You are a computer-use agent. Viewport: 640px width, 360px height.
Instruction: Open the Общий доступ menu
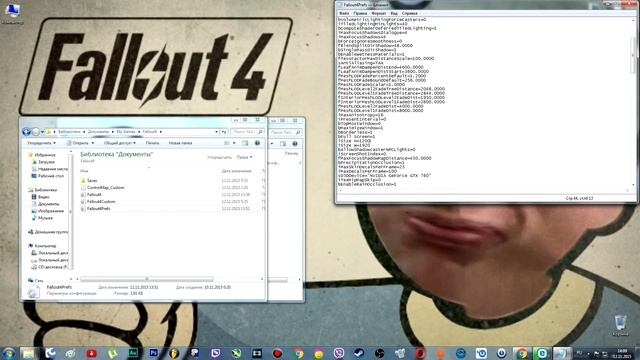click(x=120, y=143)
